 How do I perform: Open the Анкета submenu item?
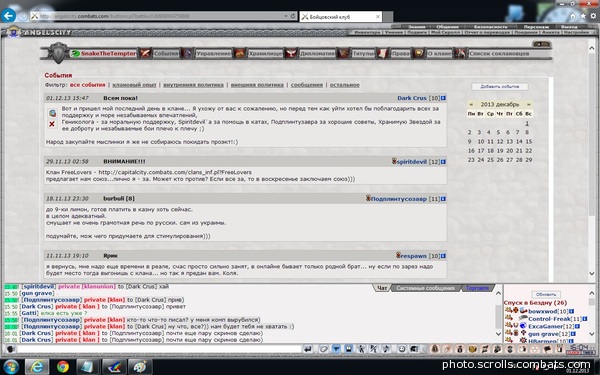point(550,33)
